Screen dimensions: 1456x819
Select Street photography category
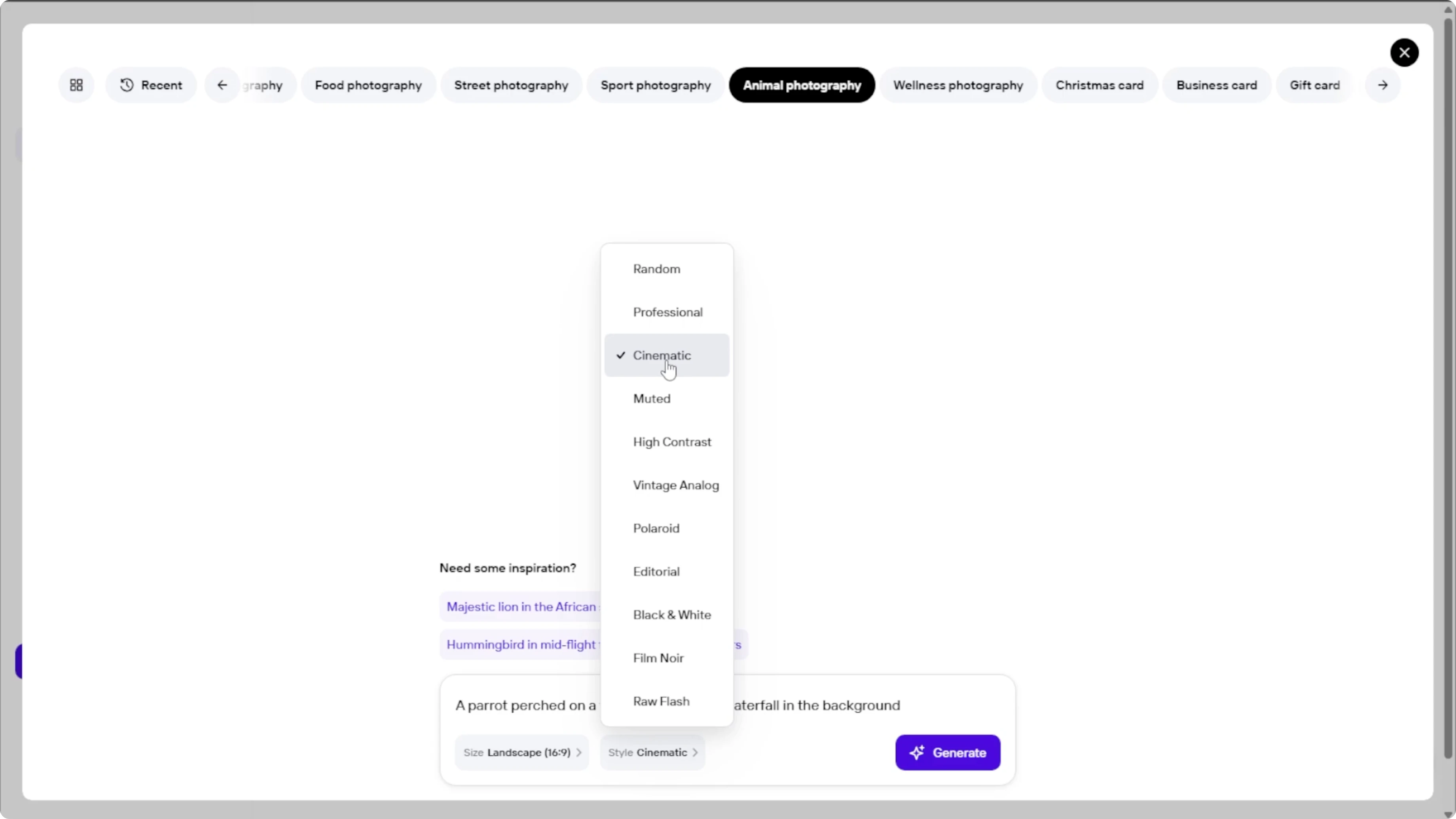(x=511, y=85)
